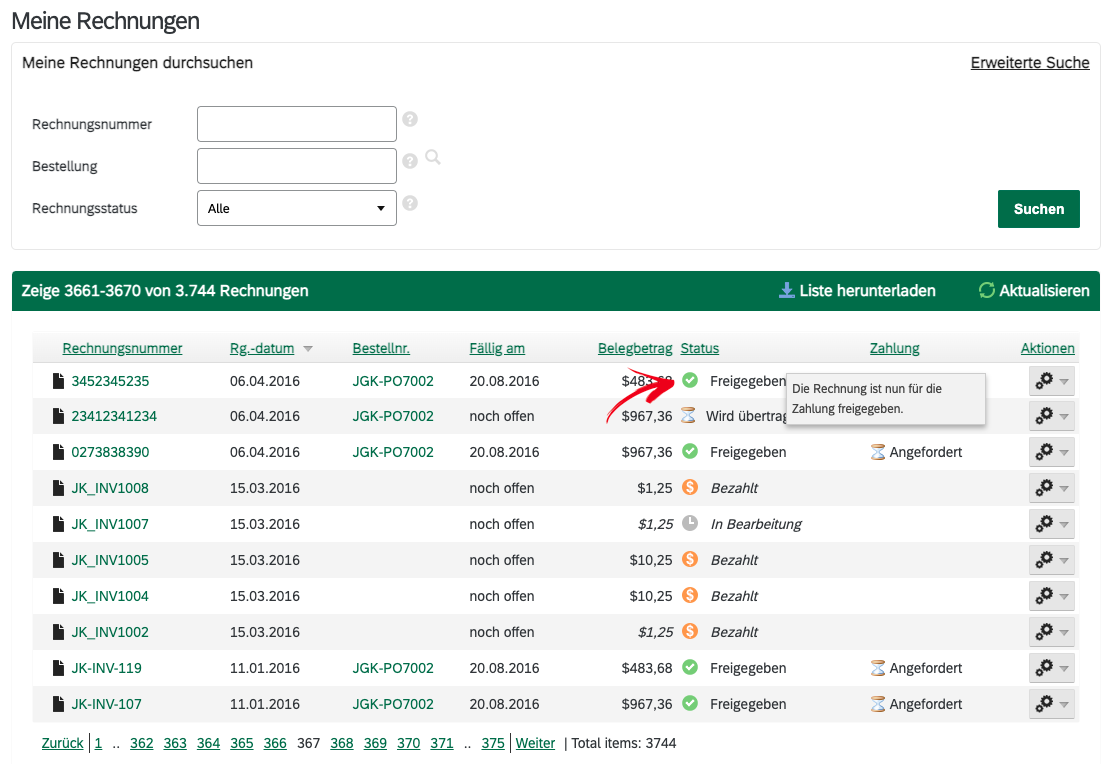Screen dimensions: 1114x764
Task: Click hourglass payment icon for 0273838390
Action: click(x=878, y=452)
